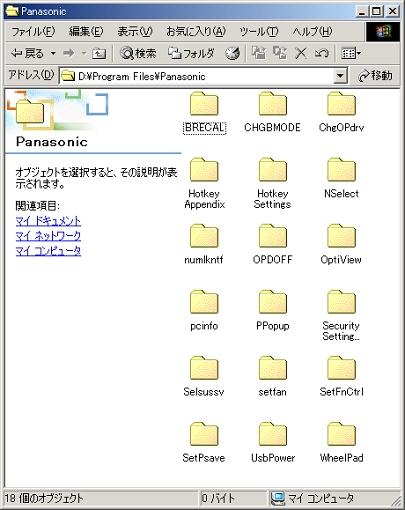This screenshot has height=510, width=405.
Task: Follow the マイ コンピュータ link
Action: (x=48, y=251)
